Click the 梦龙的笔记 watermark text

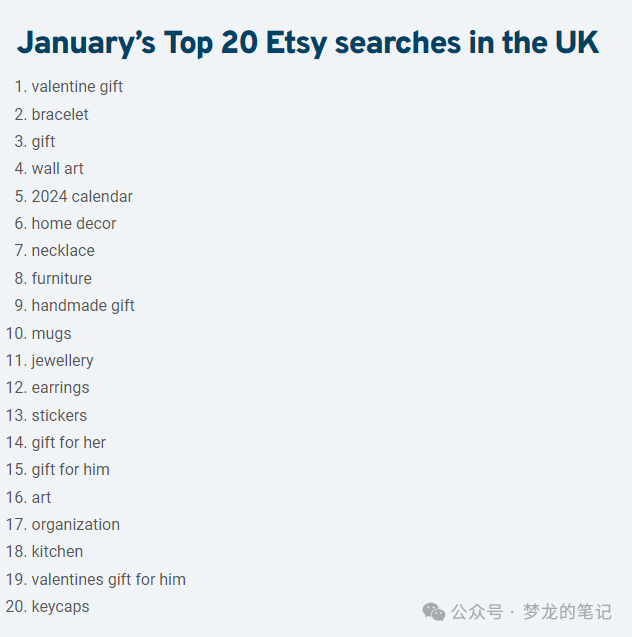pos(567,611)
